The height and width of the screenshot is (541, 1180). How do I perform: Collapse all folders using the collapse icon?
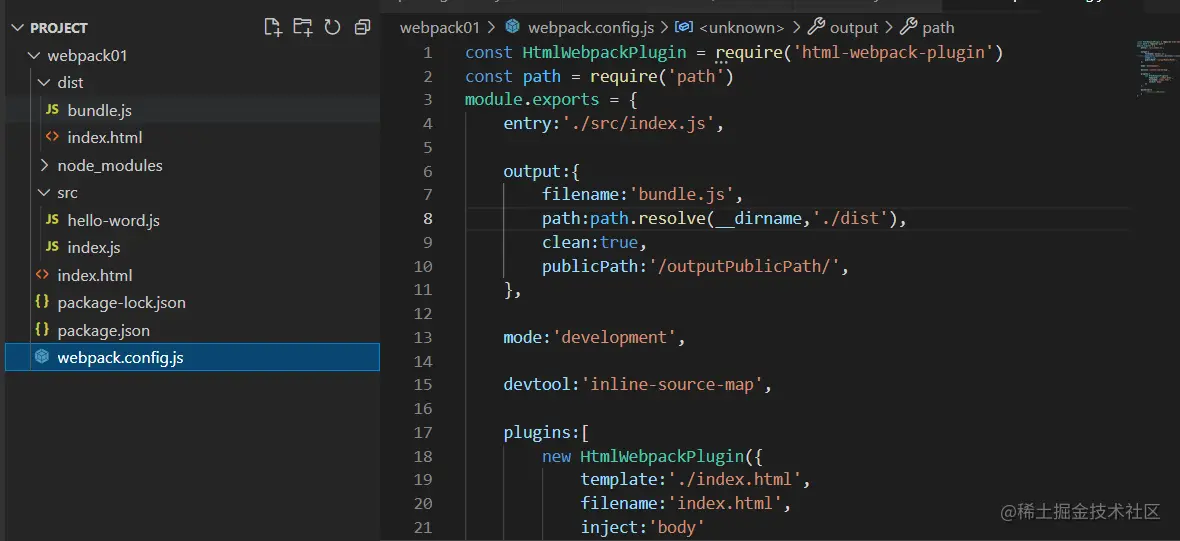(363, 28)
